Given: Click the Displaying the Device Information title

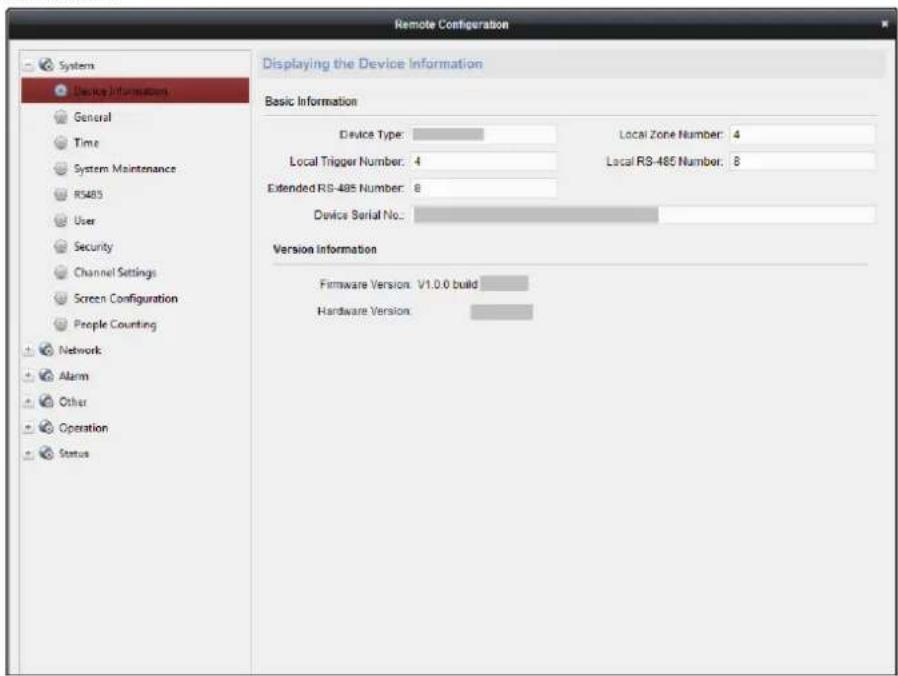Looking at the screenshot, I should pyautogui.click(x=372, y=64).
